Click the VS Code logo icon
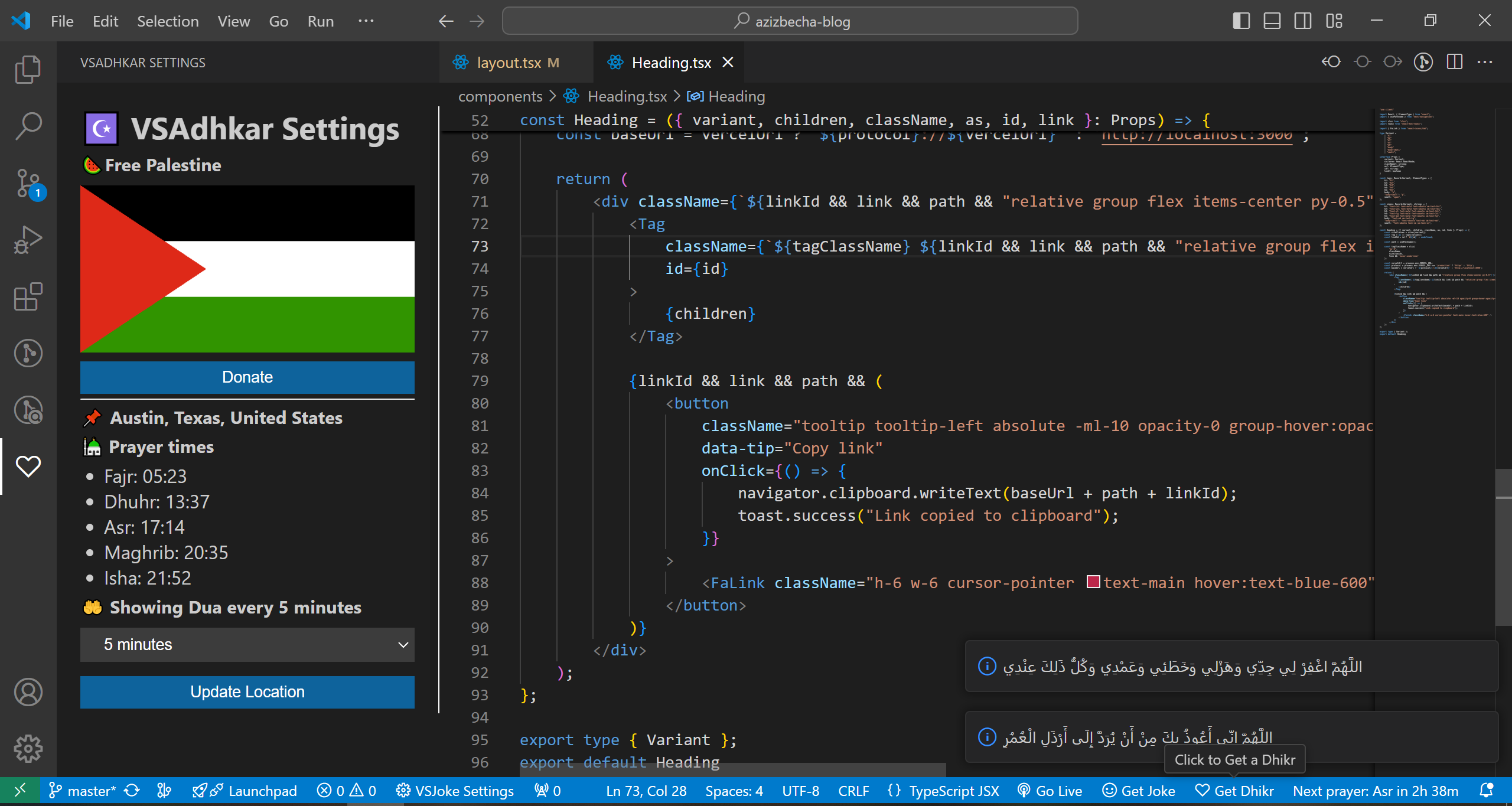The image size is (1512, 806). click(x=21, y=21)
